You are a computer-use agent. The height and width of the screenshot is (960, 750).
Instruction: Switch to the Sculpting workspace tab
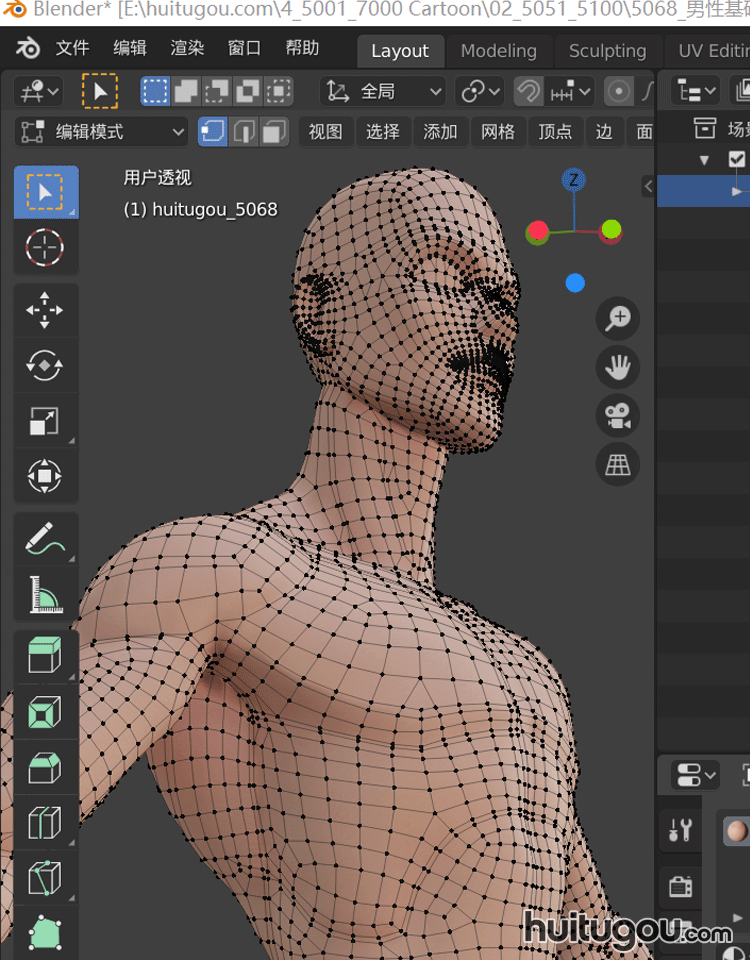[x=607, y=50]
